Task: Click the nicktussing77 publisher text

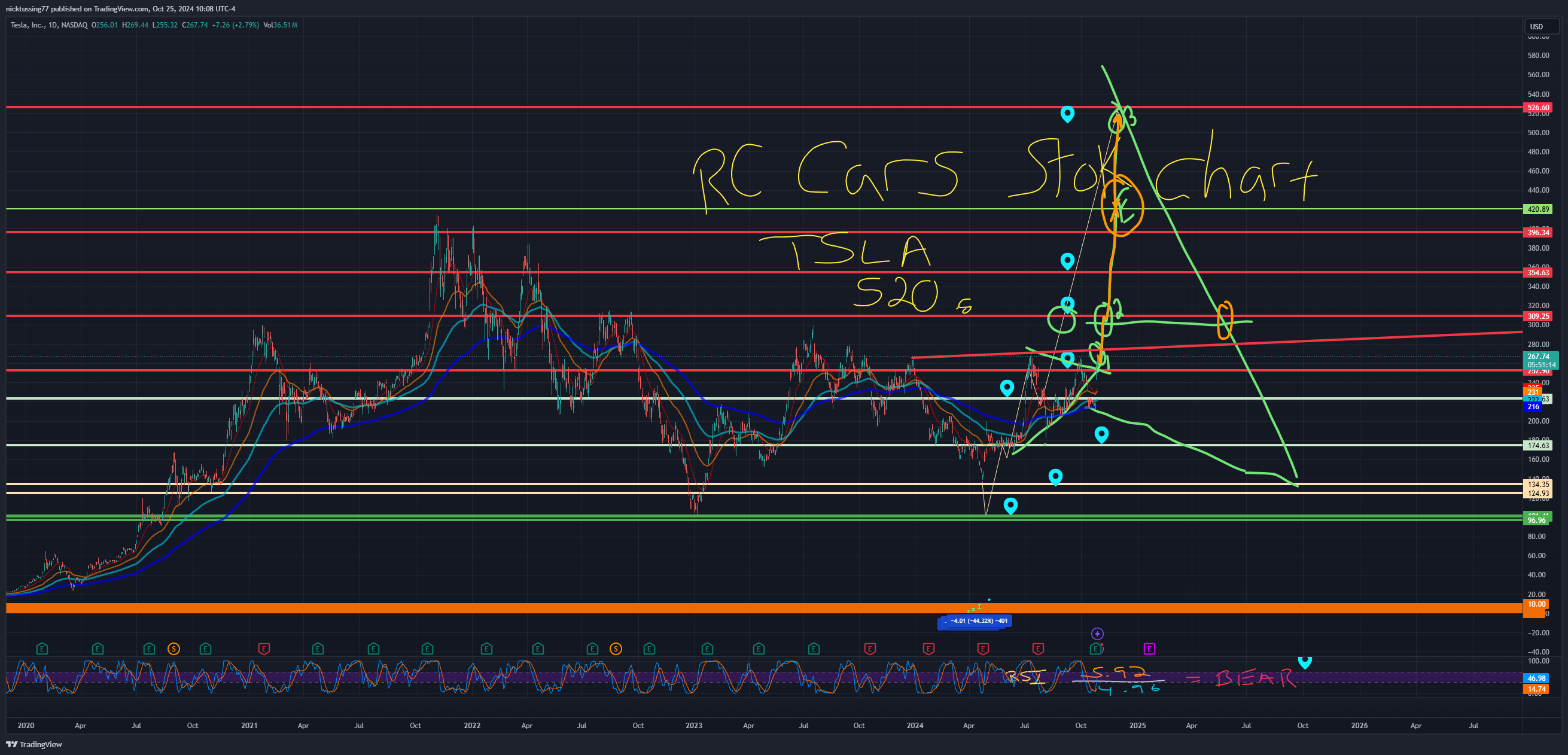Action: (28, 8)
